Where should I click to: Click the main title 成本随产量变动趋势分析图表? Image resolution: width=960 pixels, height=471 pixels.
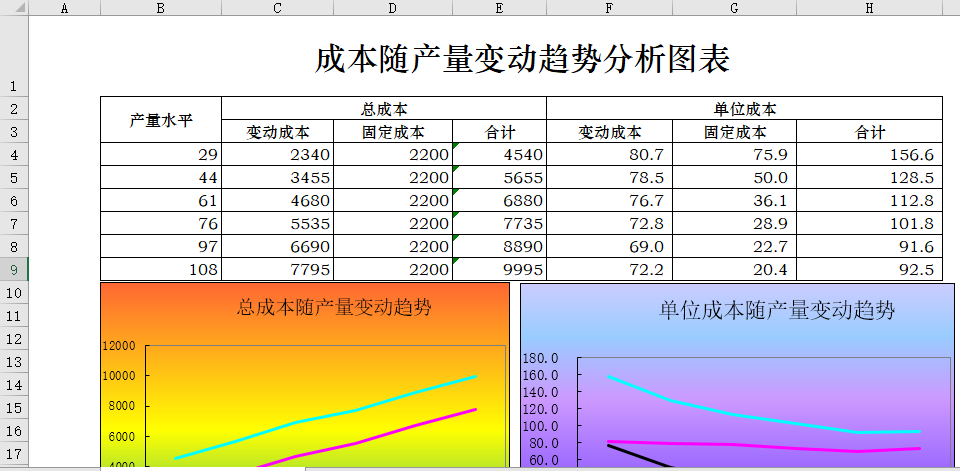coord(522,60)
